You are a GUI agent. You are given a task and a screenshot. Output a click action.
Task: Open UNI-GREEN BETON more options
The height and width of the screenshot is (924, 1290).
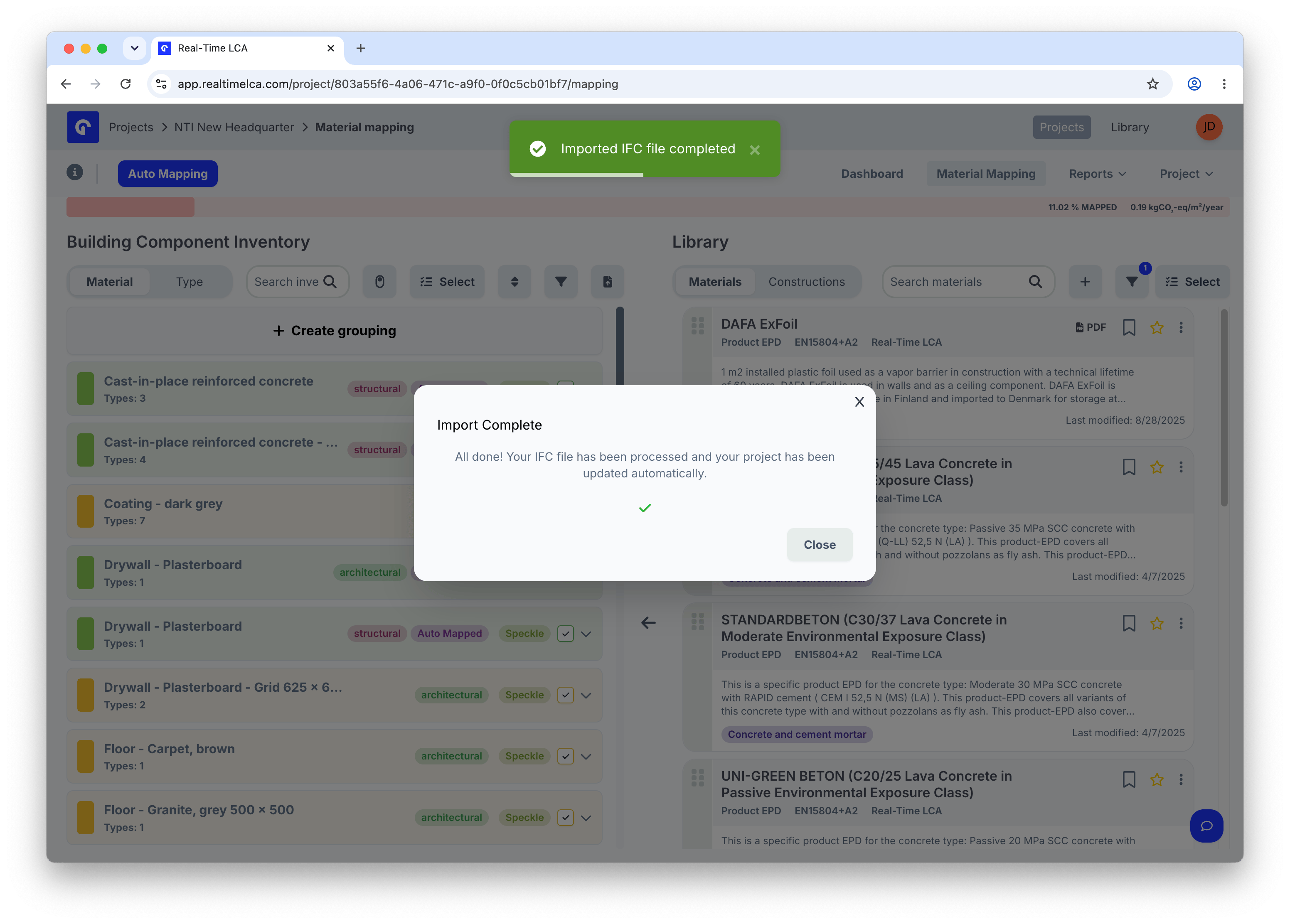pyautogui.click(x=1181, y=779)
